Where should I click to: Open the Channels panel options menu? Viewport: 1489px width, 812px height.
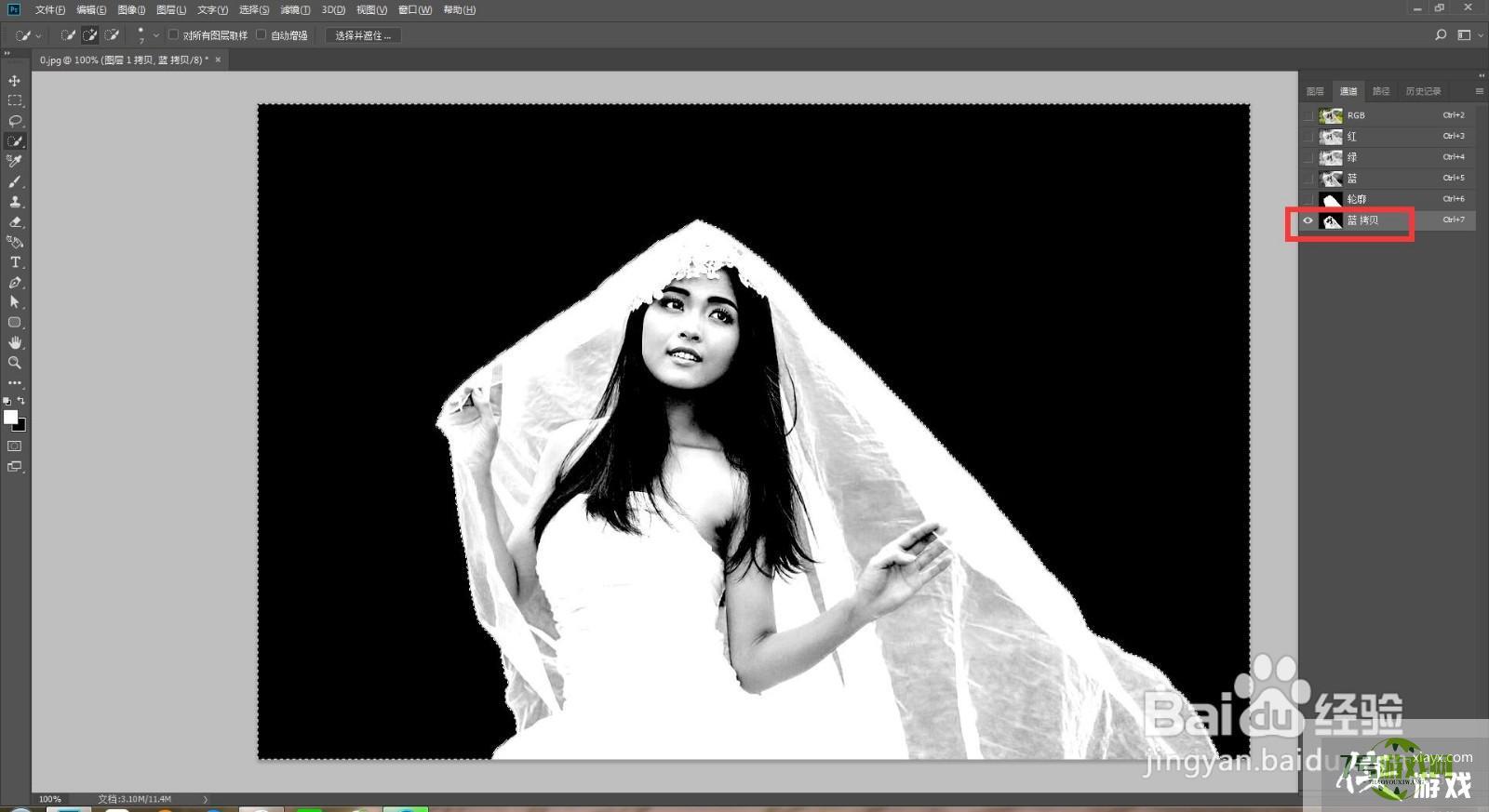(x=1479, y=91)
